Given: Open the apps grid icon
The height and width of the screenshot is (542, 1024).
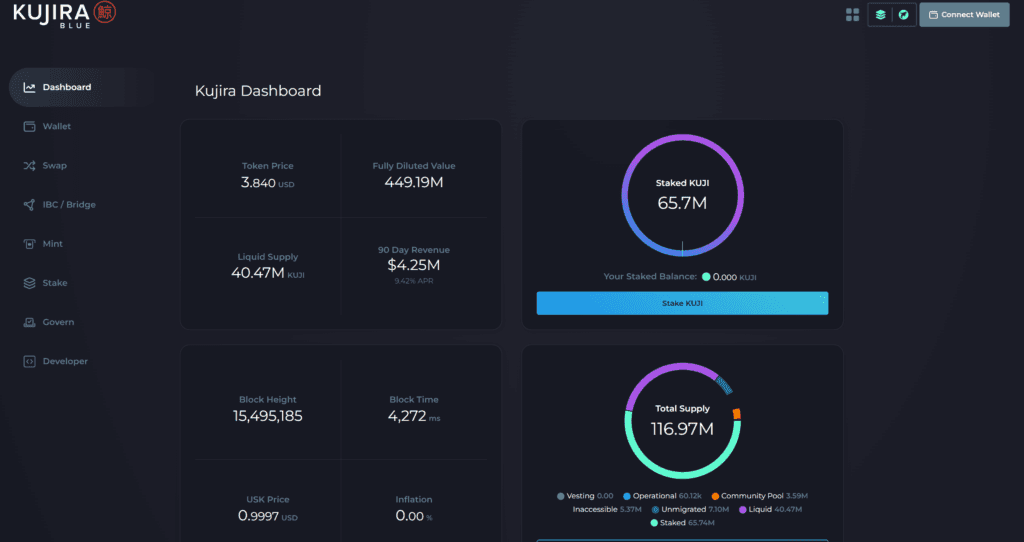Looking at the screenshot, I should click(x=852, y=14).
